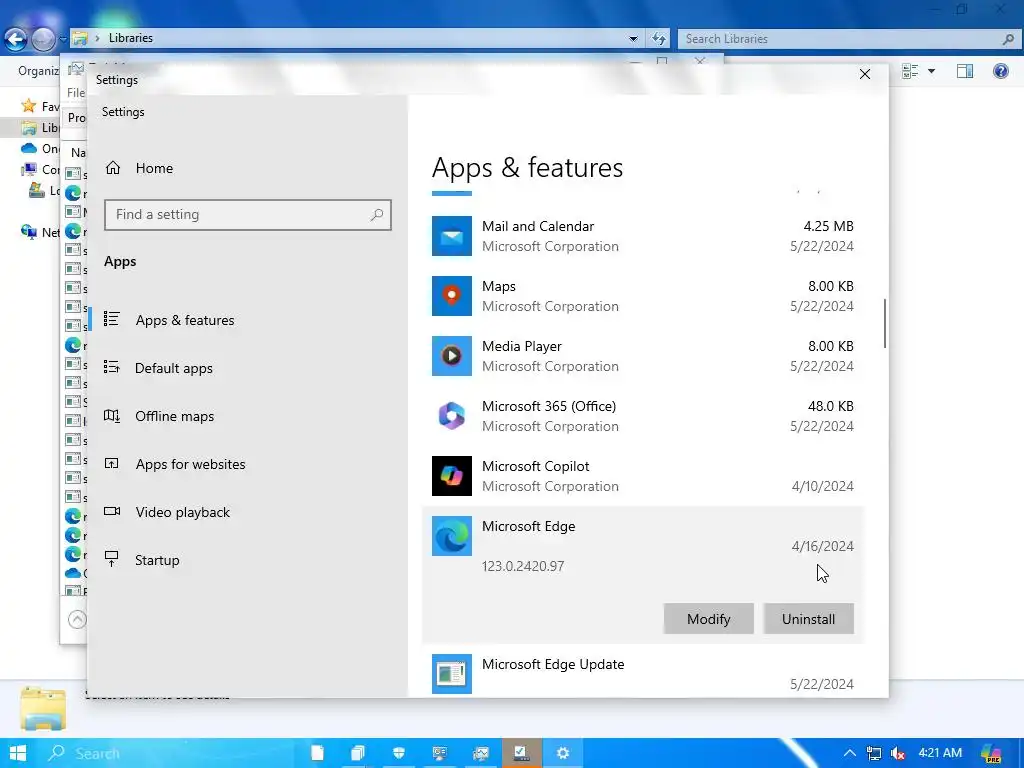The height and width of the screenshot is (768, 1024).
Task: Open the Windows Start menu
Action: pyautogui.click(x=18, y=753)
